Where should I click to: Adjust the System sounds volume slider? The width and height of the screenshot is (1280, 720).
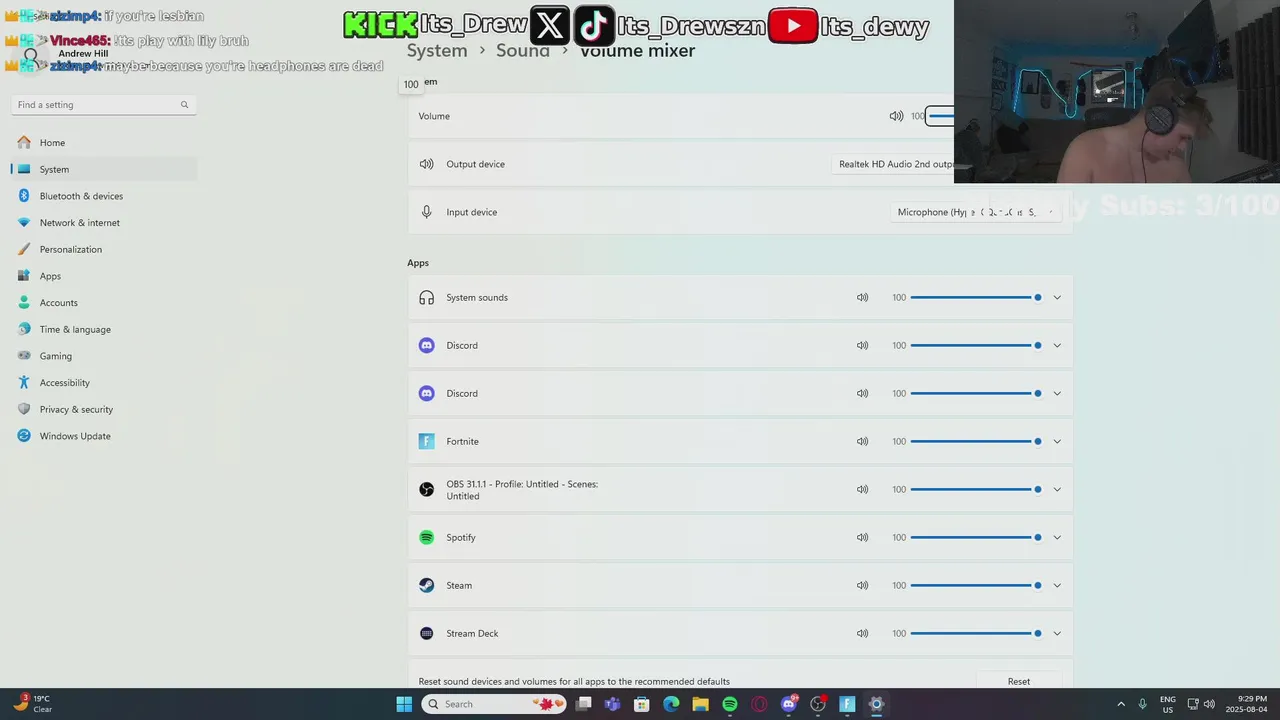tap(977, 297)
